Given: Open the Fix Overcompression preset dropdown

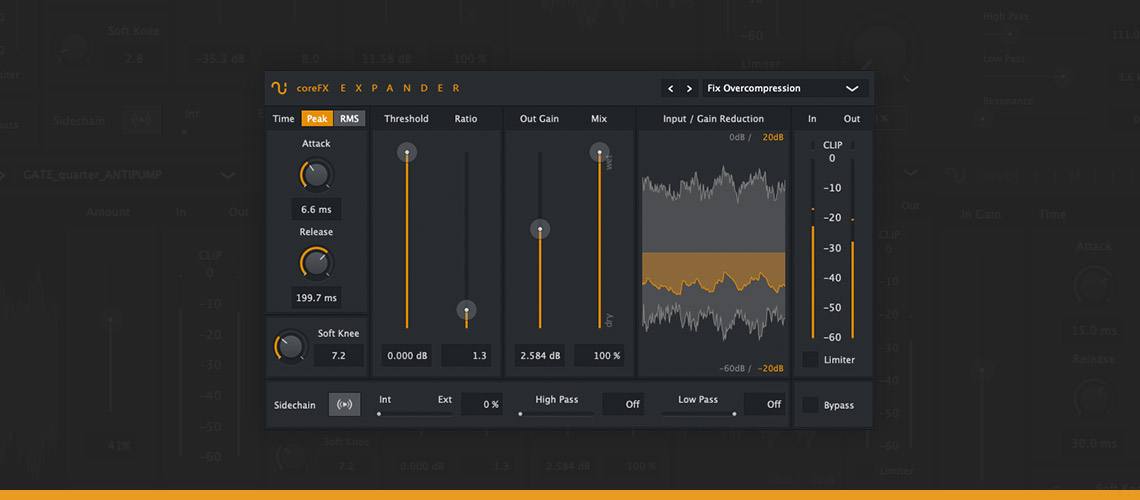Looking at the screenshot, I should tap(785, 89).
